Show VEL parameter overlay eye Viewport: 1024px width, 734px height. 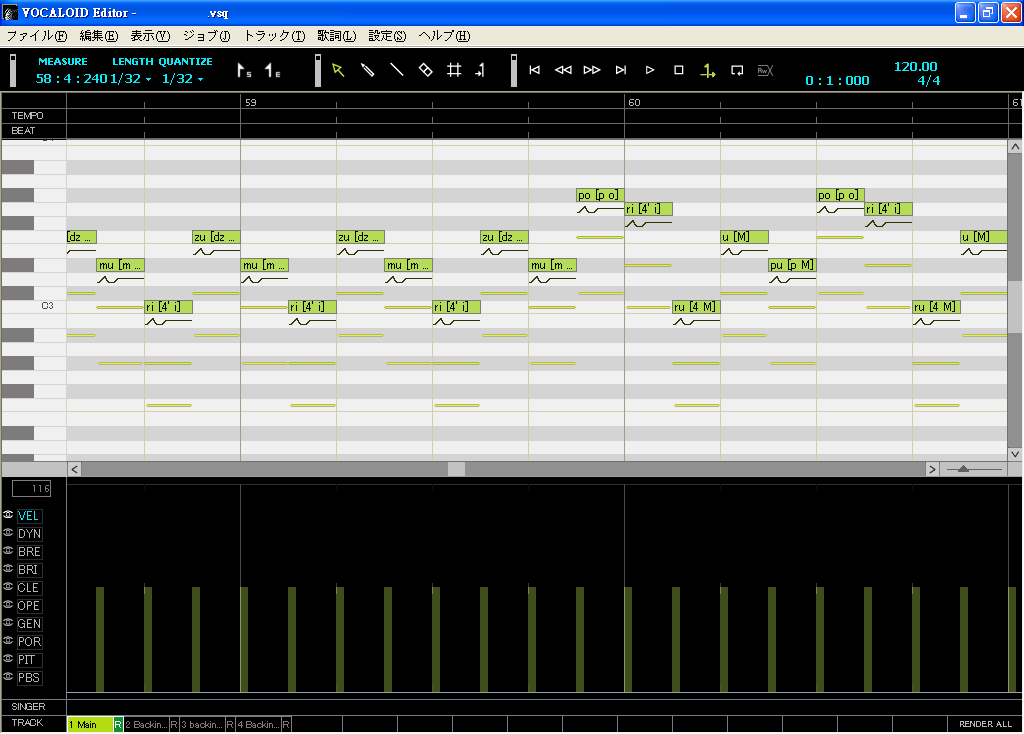[8, 515]
